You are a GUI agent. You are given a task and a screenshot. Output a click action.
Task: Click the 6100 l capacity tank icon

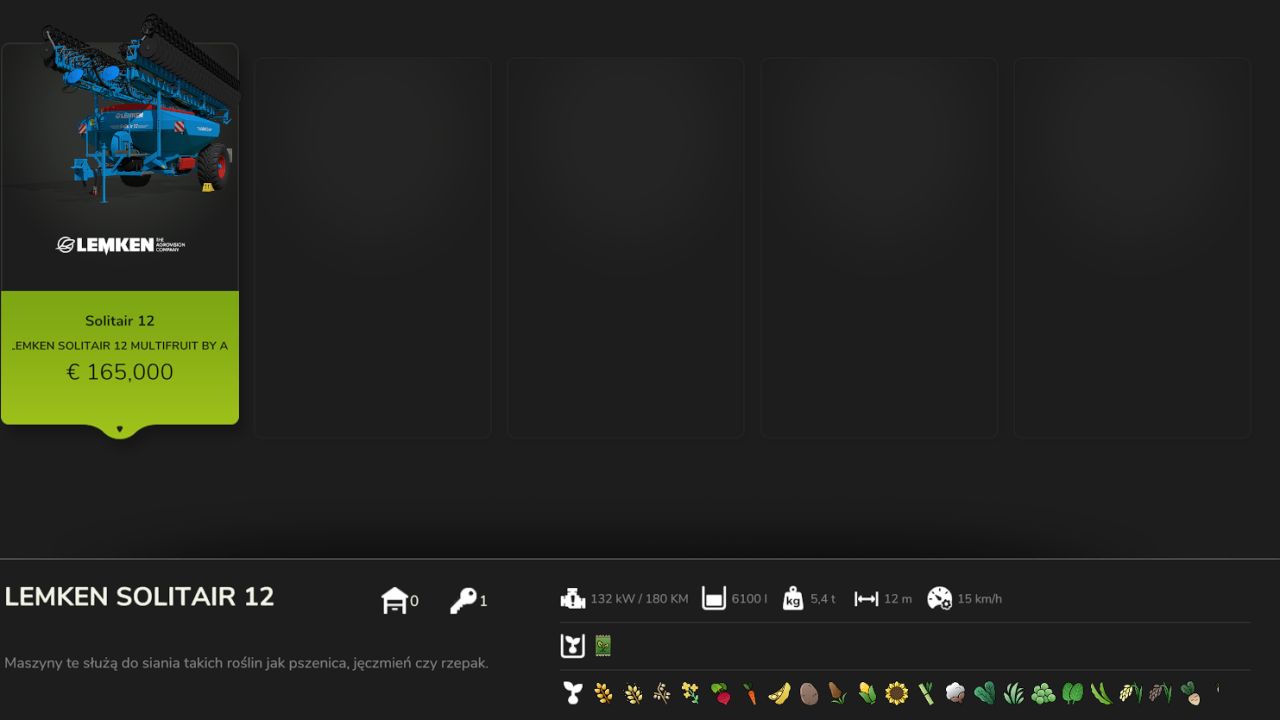coord(714,598)
